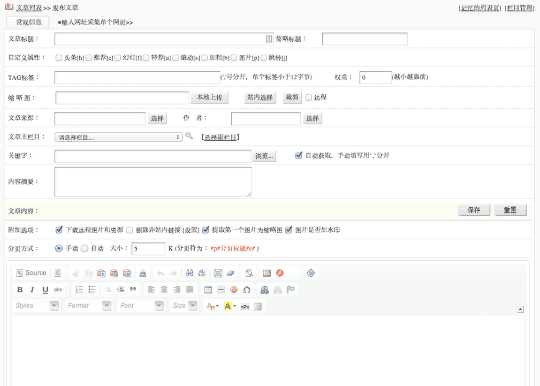Click the Increase Indent icon
This screenshot has height=386, width=540.
click(120, 290)
